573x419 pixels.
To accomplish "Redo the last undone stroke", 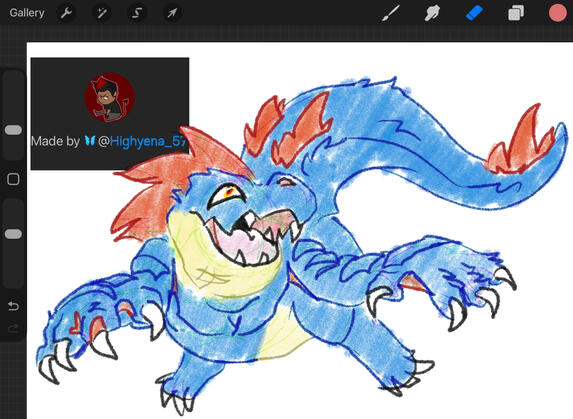I will (x=13, y=328).
